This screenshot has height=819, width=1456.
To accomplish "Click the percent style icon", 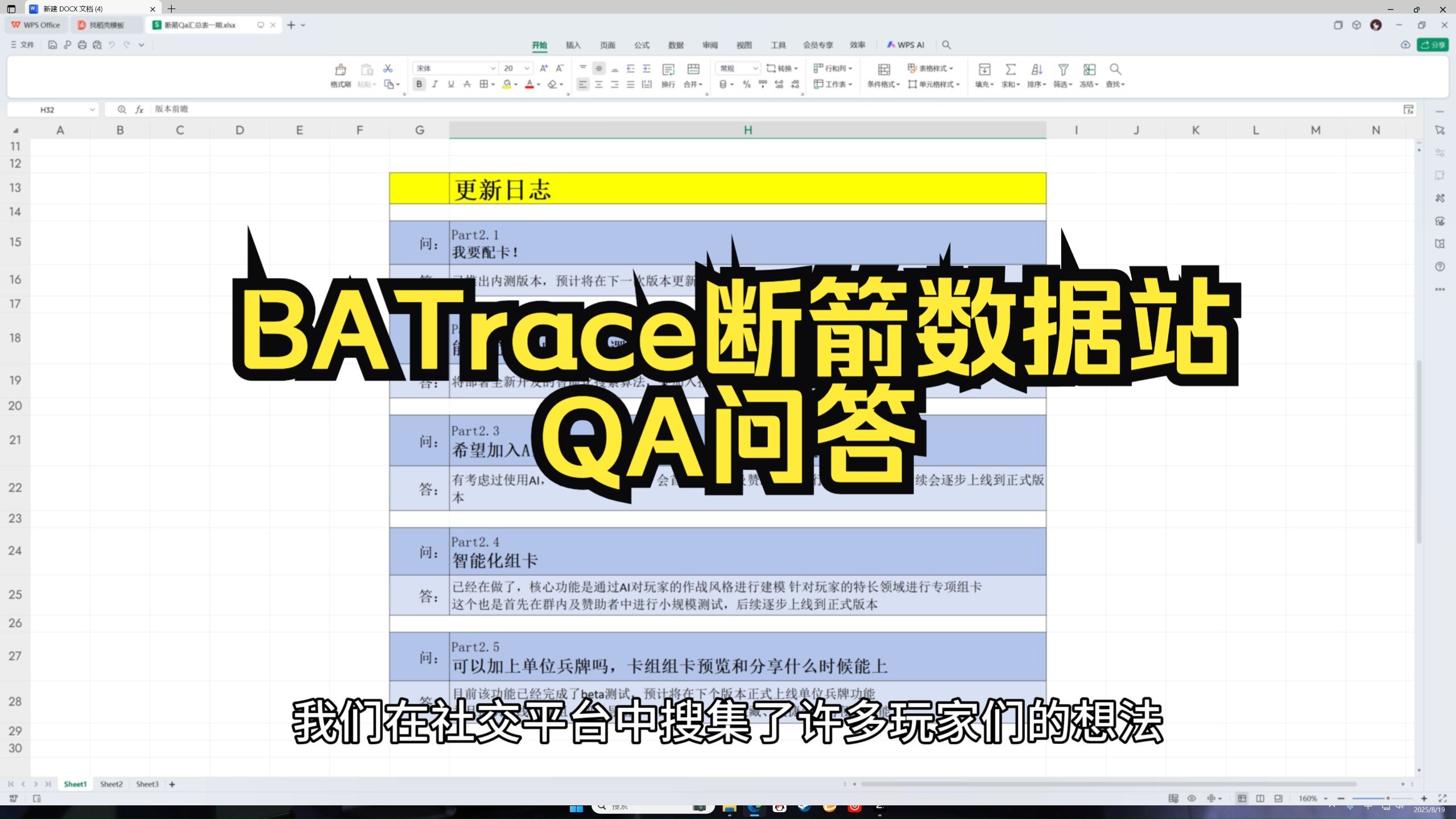I will tap(747, 84).
